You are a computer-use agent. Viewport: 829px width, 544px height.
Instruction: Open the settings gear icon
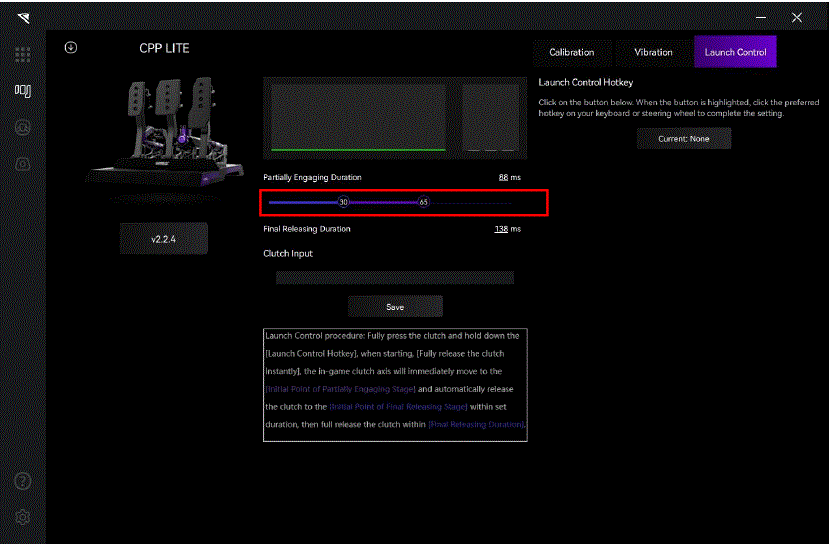23,517
